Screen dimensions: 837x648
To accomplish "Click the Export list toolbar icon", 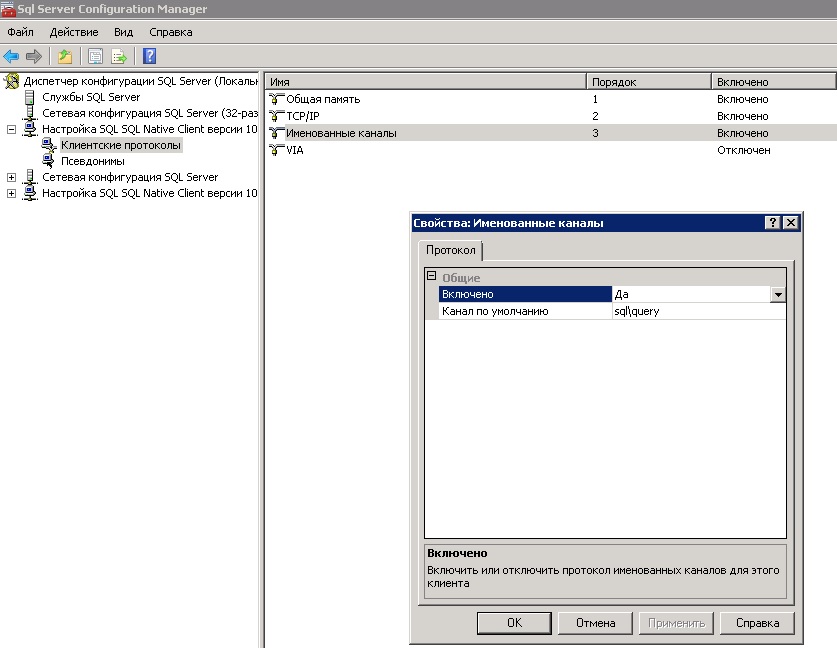I will (119, 56).
